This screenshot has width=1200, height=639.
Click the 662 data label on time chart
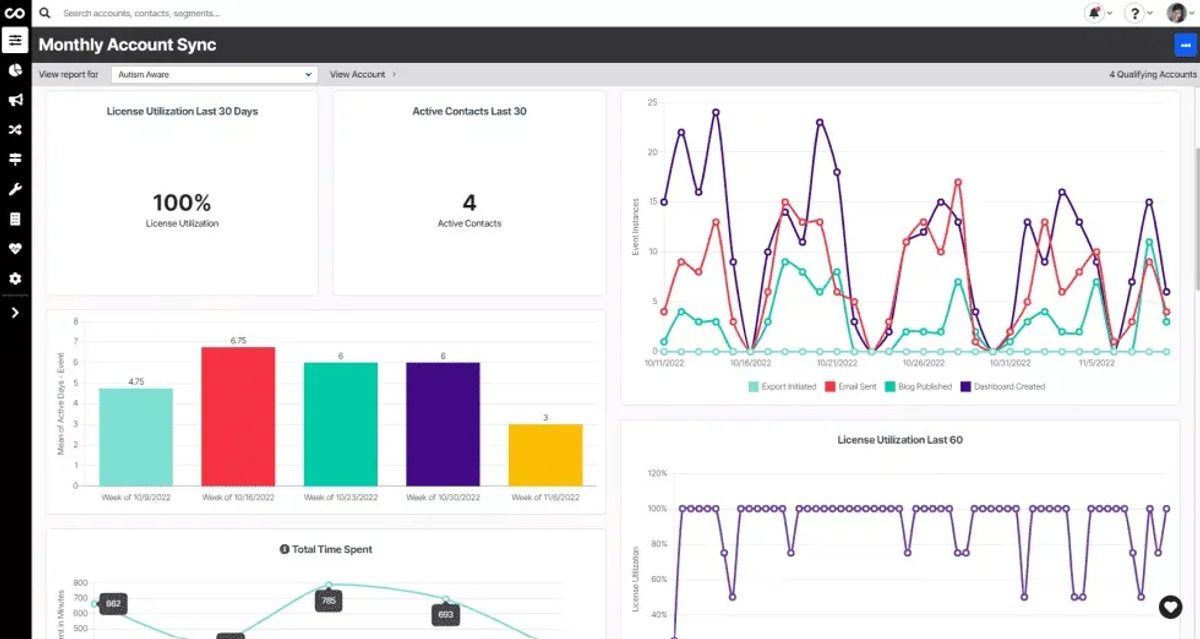point(113,603)
